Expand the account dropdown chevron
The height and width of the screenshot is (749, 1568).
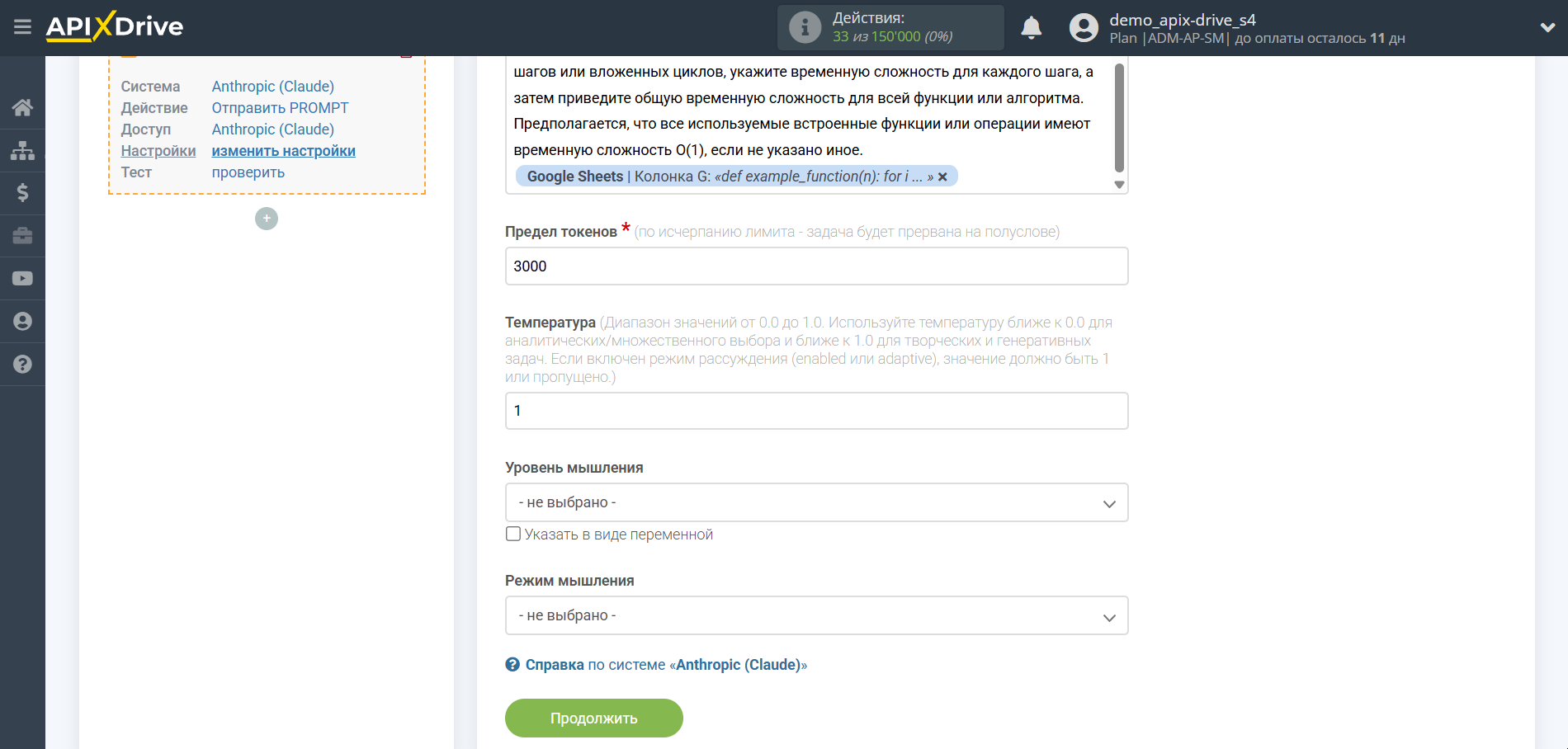[1547, 27]
